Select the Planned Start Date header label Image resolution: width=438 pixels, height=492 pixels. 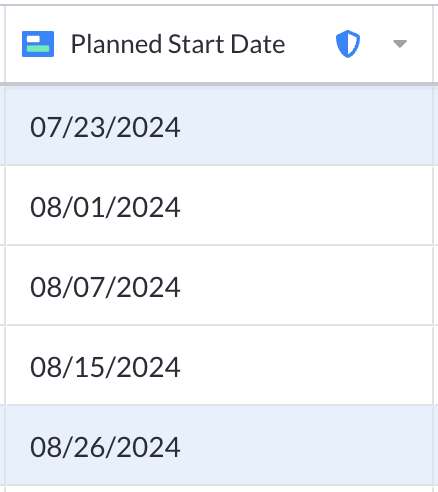pyautogui.click(x=178, y=44)
